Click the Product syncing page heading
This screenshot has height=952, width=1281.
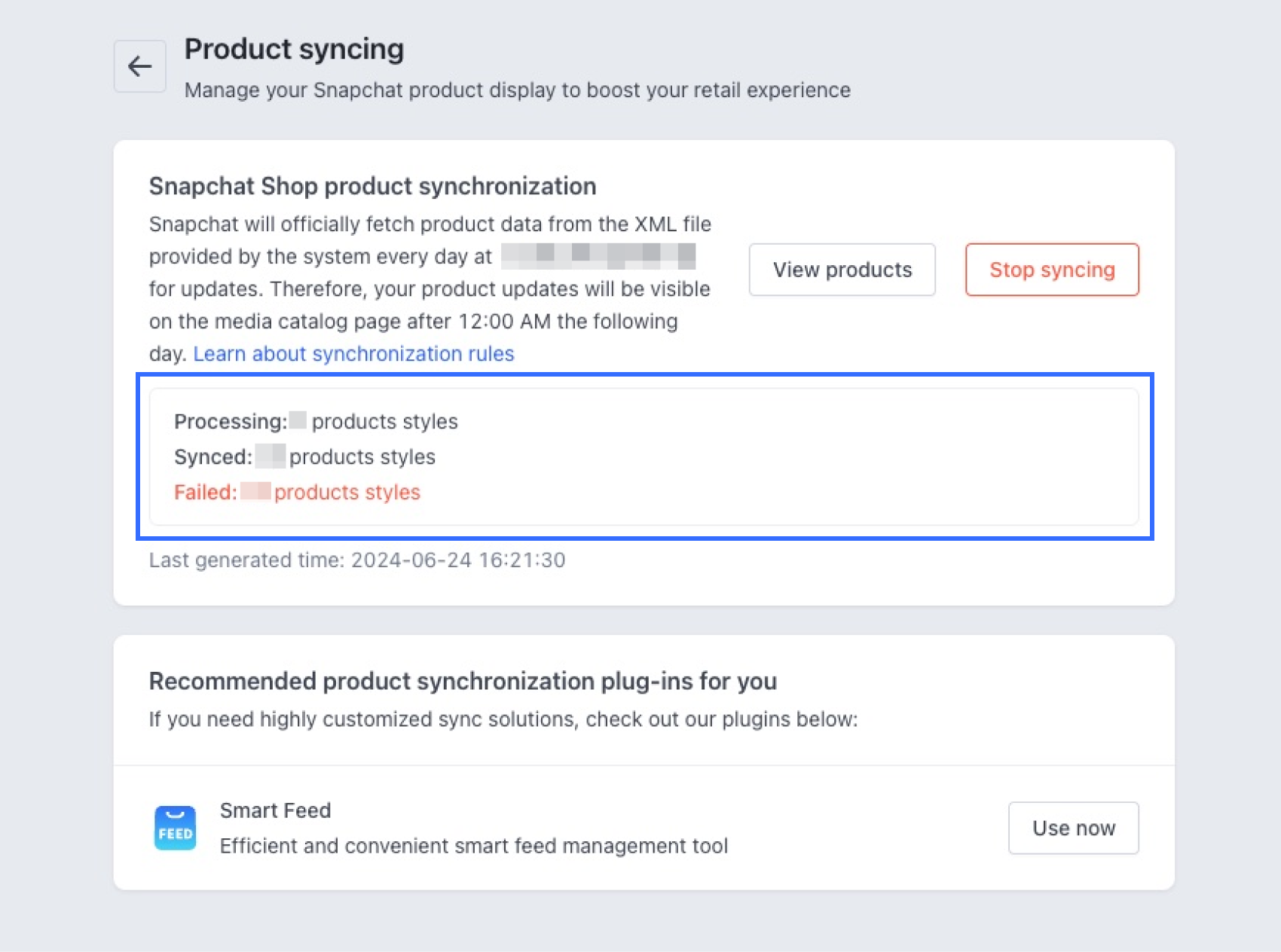tap(294, 50)
